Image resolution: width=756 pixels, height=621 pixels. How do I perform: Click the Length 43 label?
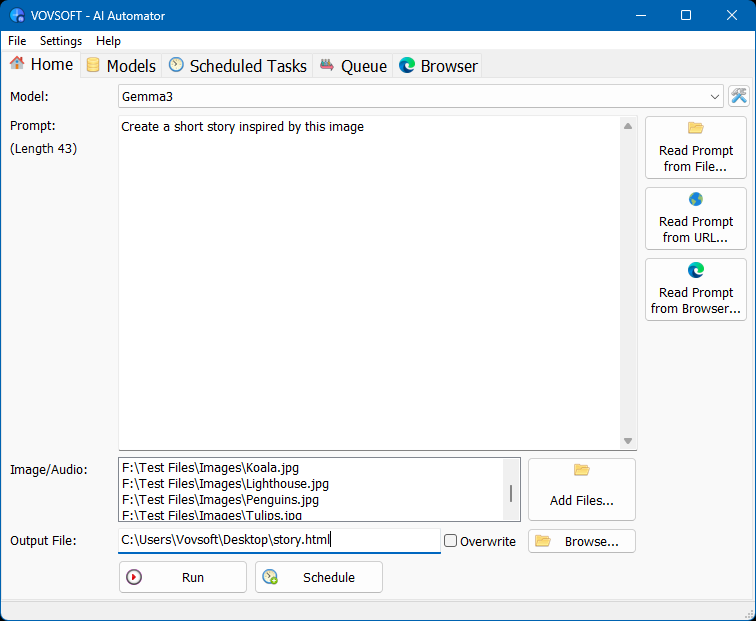tap(43, 148)
